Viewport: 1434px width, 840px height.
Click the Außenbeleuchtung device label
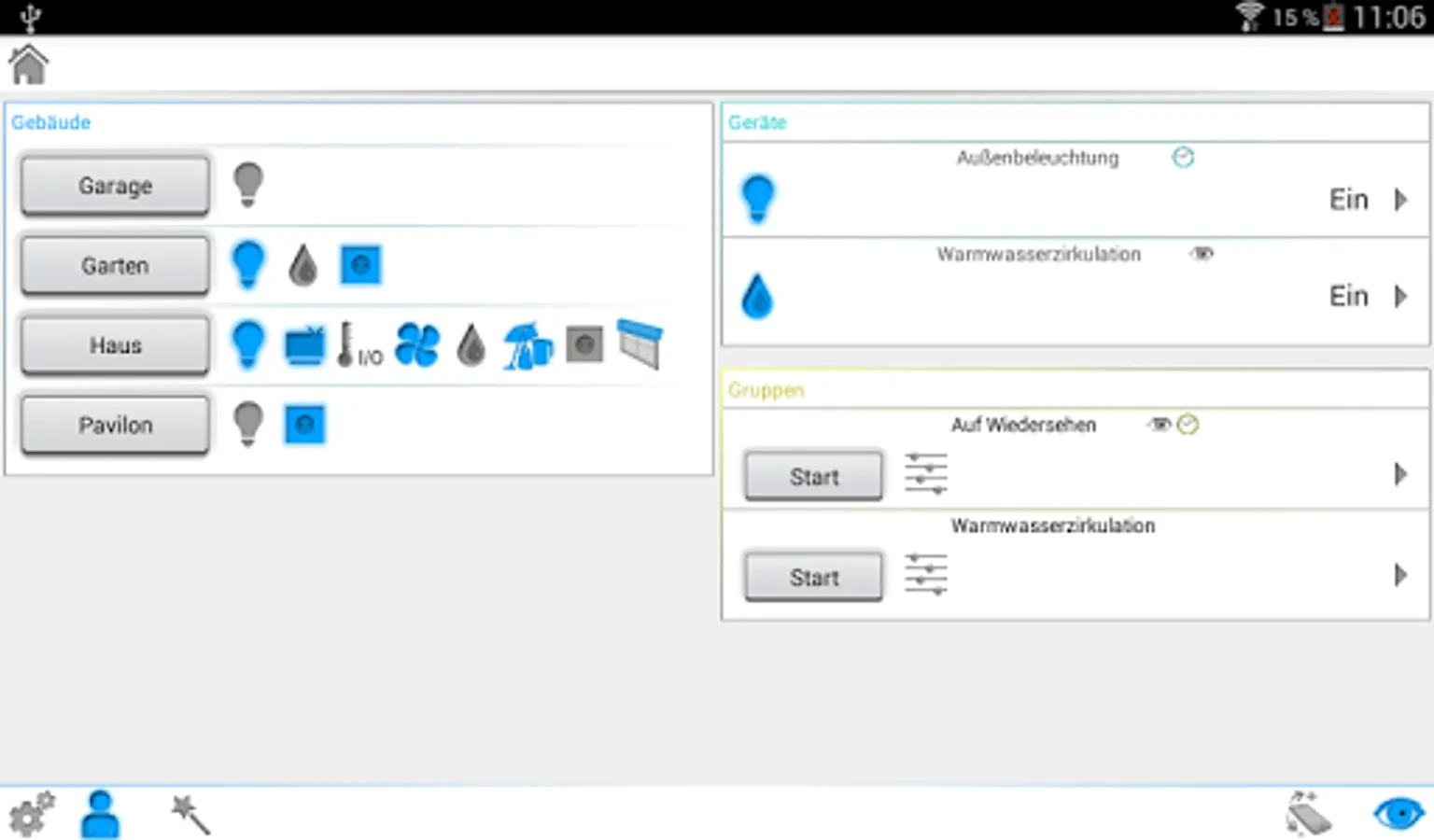(1037, 158)
